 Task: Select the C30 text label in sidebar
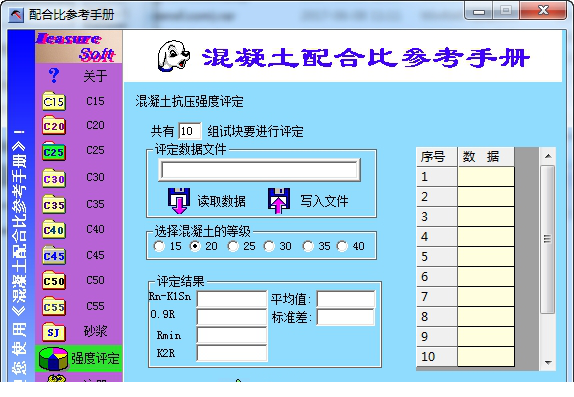pyautogui.click(x=95, y=177)
